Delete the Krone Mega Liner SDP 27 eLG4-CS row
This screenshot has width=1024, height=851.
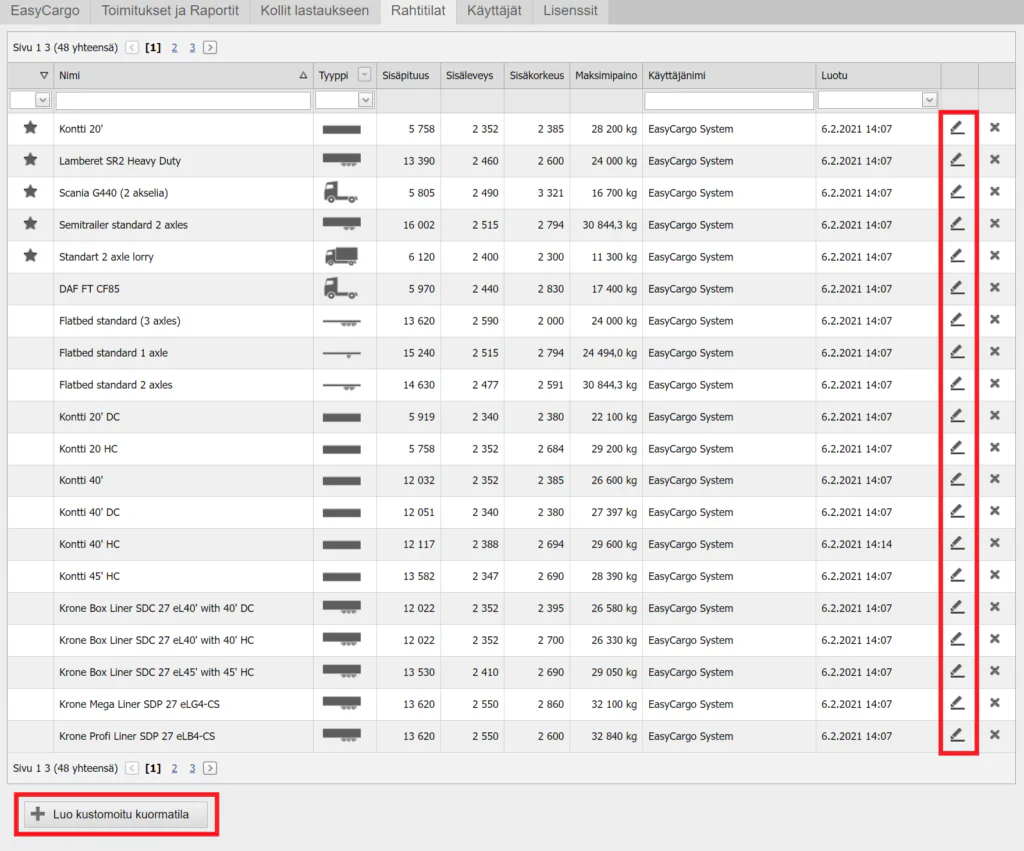pyautogui.click(x=994, y=704)
